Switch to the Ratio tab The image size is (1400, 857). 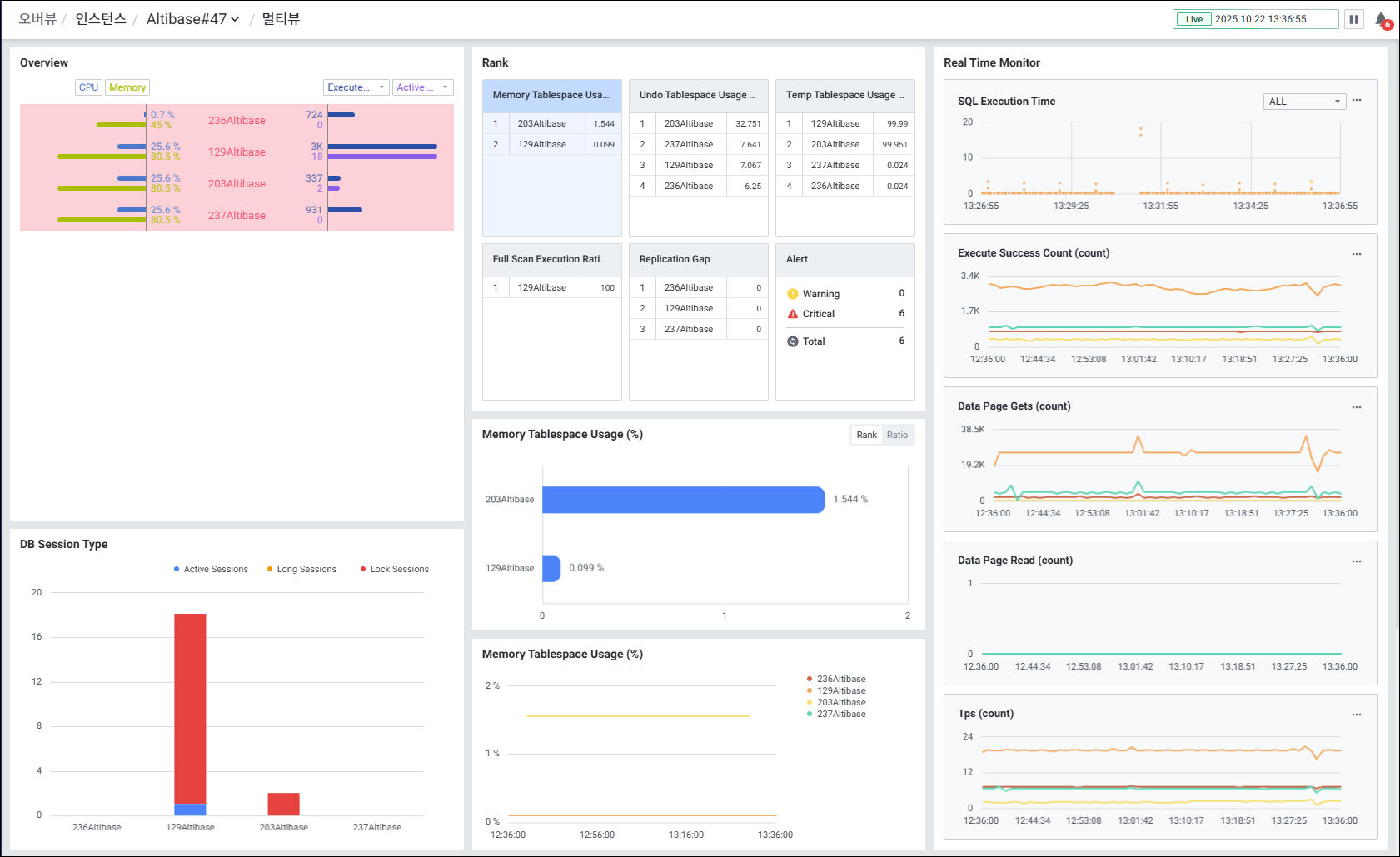pyautogui.click(x=897, y=435)
